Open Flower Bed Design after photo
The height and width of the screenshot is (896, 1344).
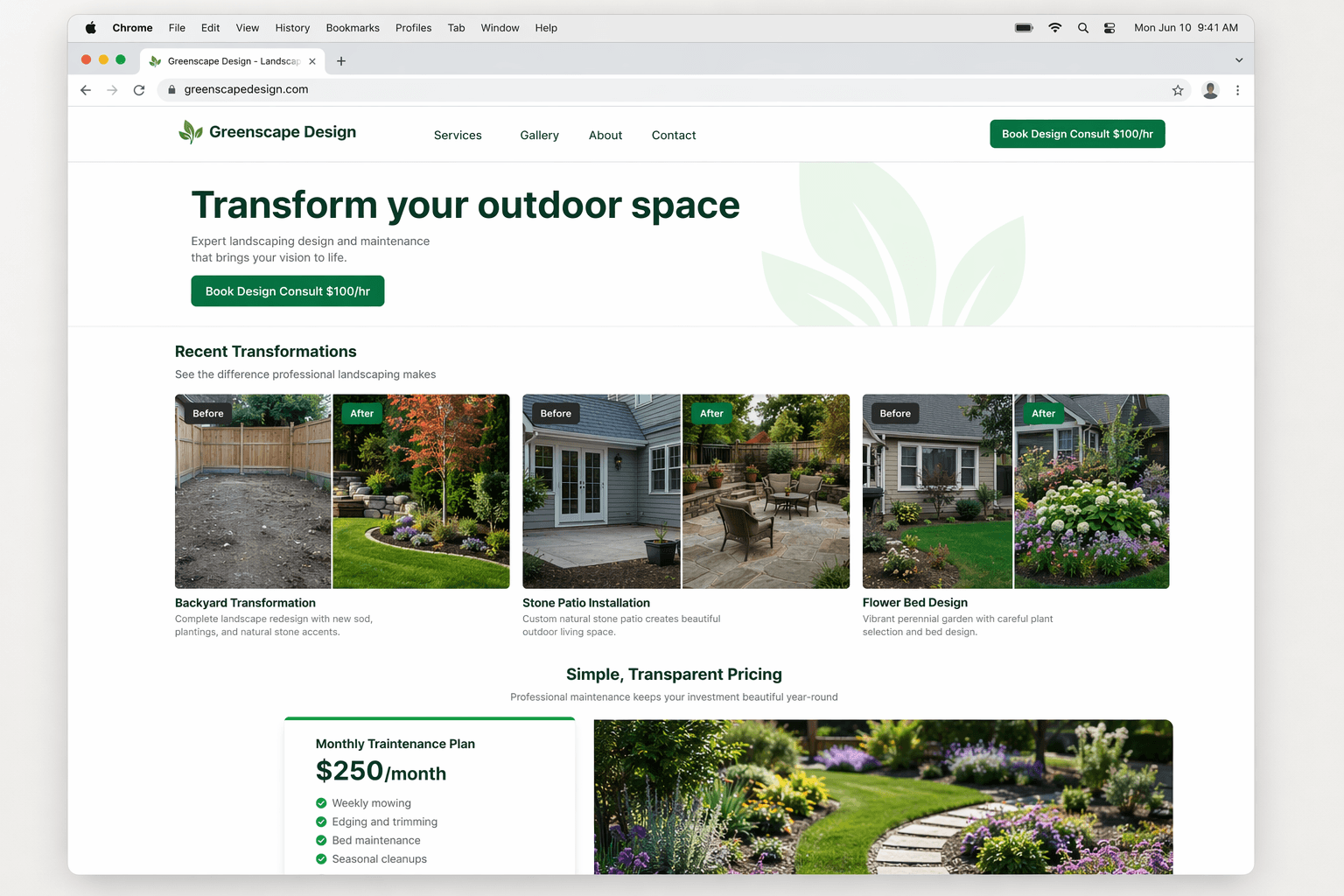click(x=1092, y=491)
